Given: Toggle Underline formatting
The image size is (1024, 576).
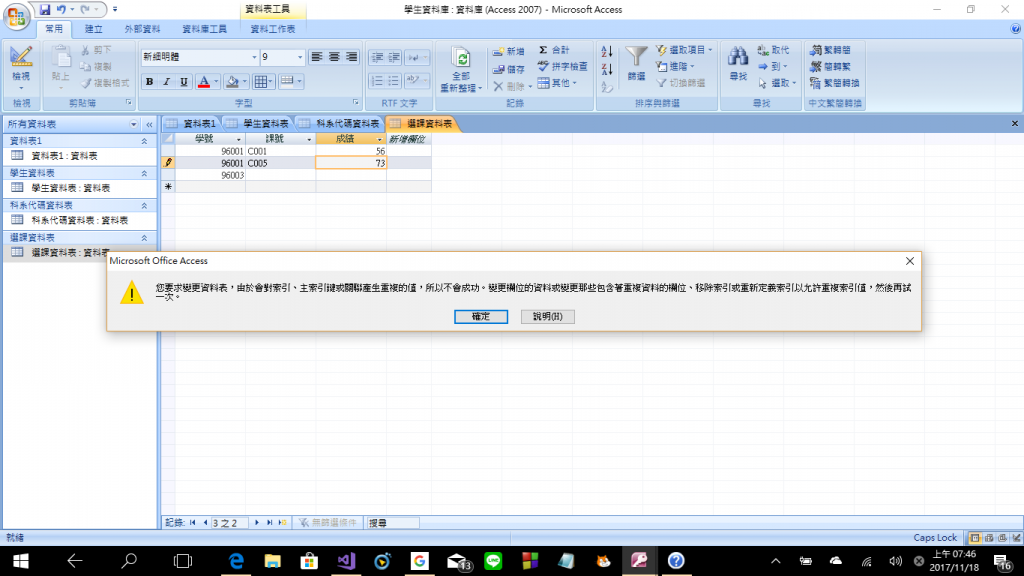Looking at the screenshot, I should pos(184,82).
